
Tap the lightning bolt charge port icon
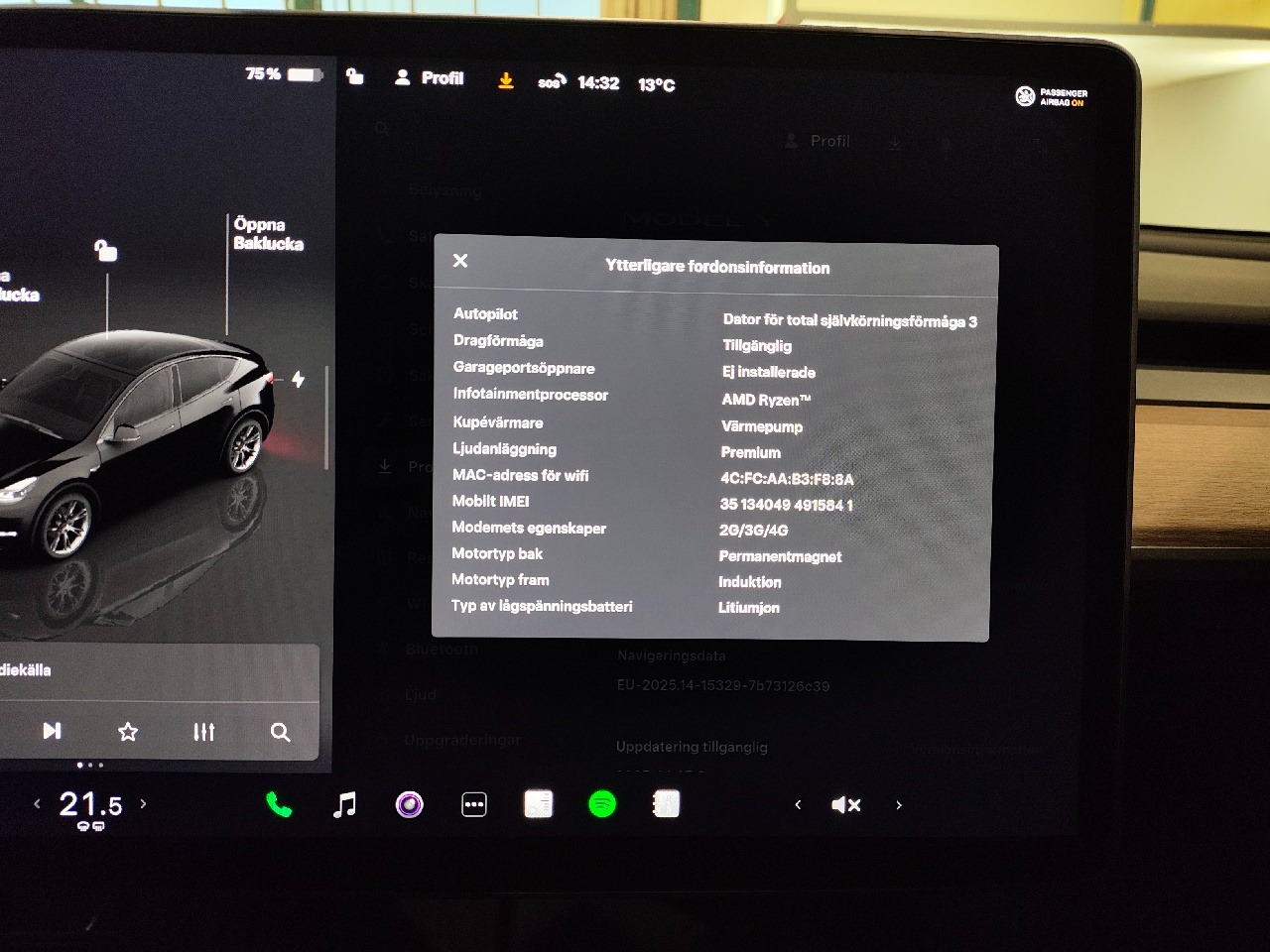click(x=298, y=379)
